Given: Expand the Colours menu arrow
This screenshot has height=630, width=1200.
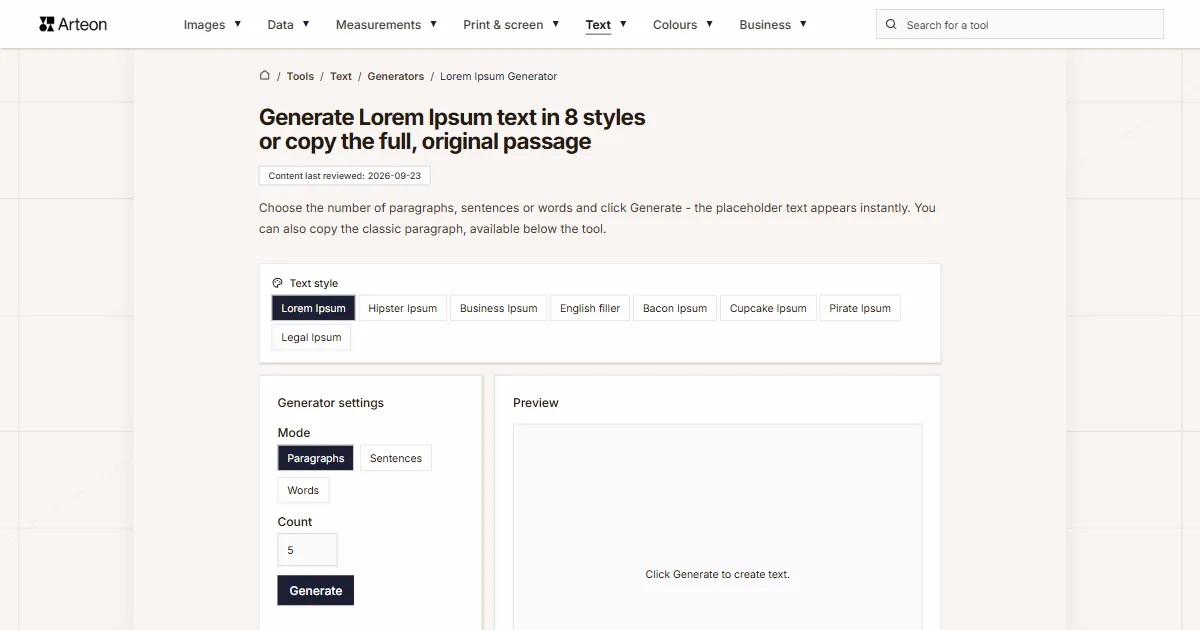Looking at the screenshot, I should pyautogui.click(x=709, y=24).
